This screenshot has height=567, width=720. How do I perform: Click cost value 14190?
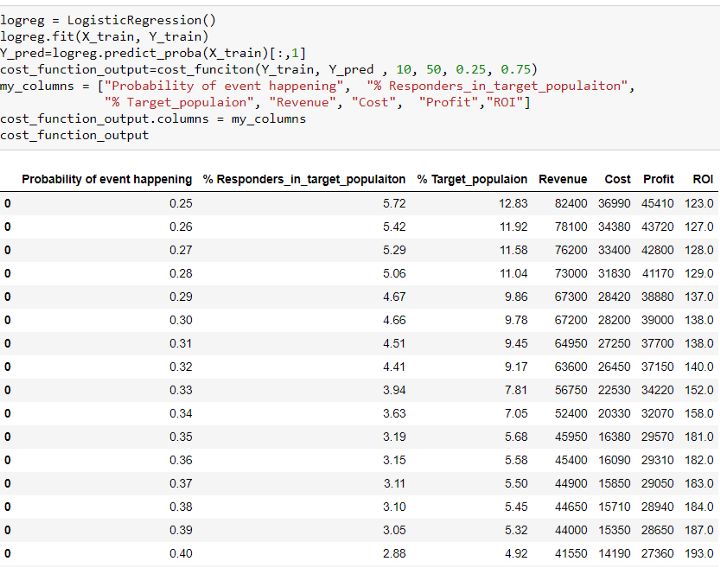coord(614,553)
